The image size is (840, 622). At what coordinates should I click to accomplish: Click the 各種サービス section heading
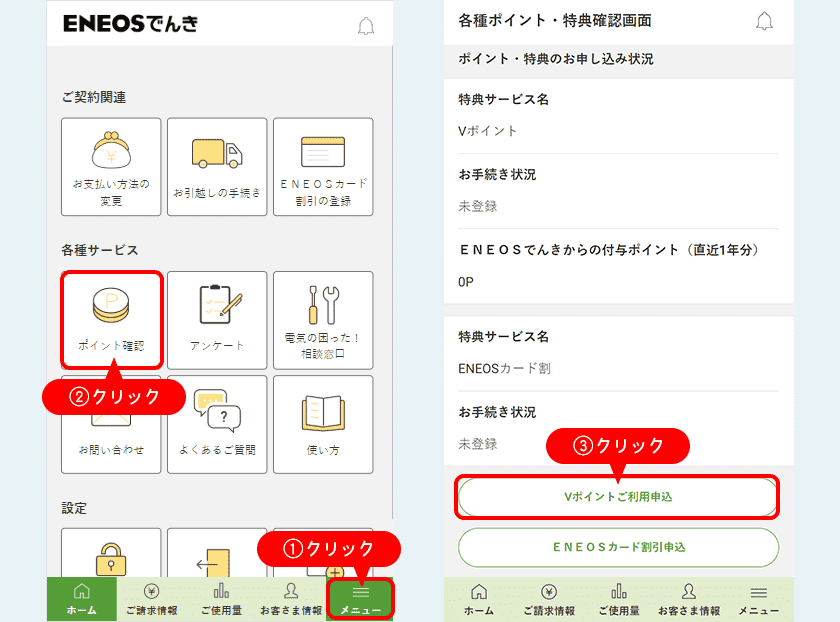point(100,250)
